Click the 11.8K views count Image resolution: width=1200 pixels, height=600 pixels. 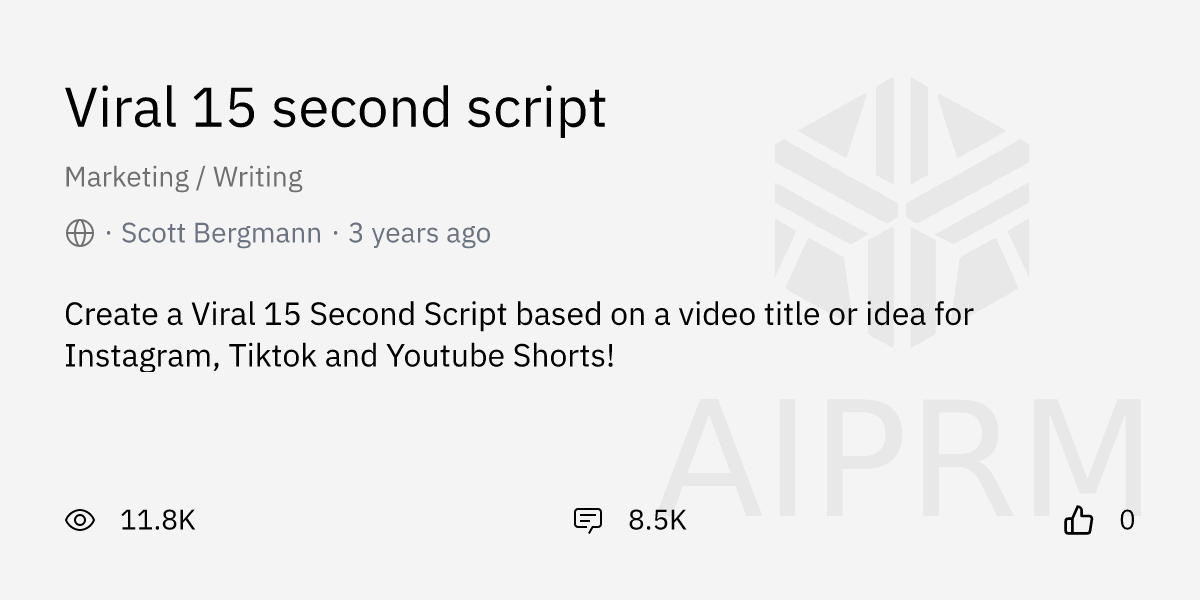pos(157,520)
